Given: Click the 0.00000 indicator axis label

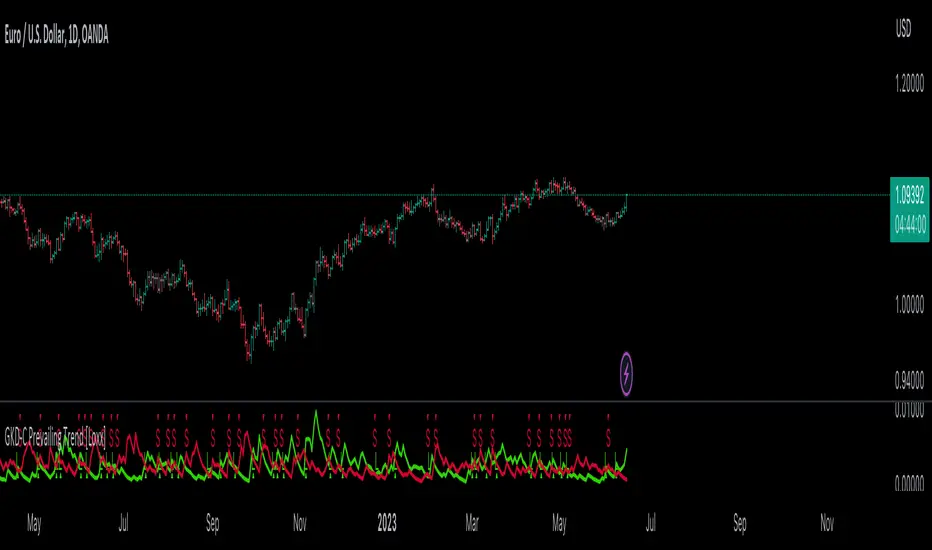Looking at the screenshot, I should coord(909,483).
